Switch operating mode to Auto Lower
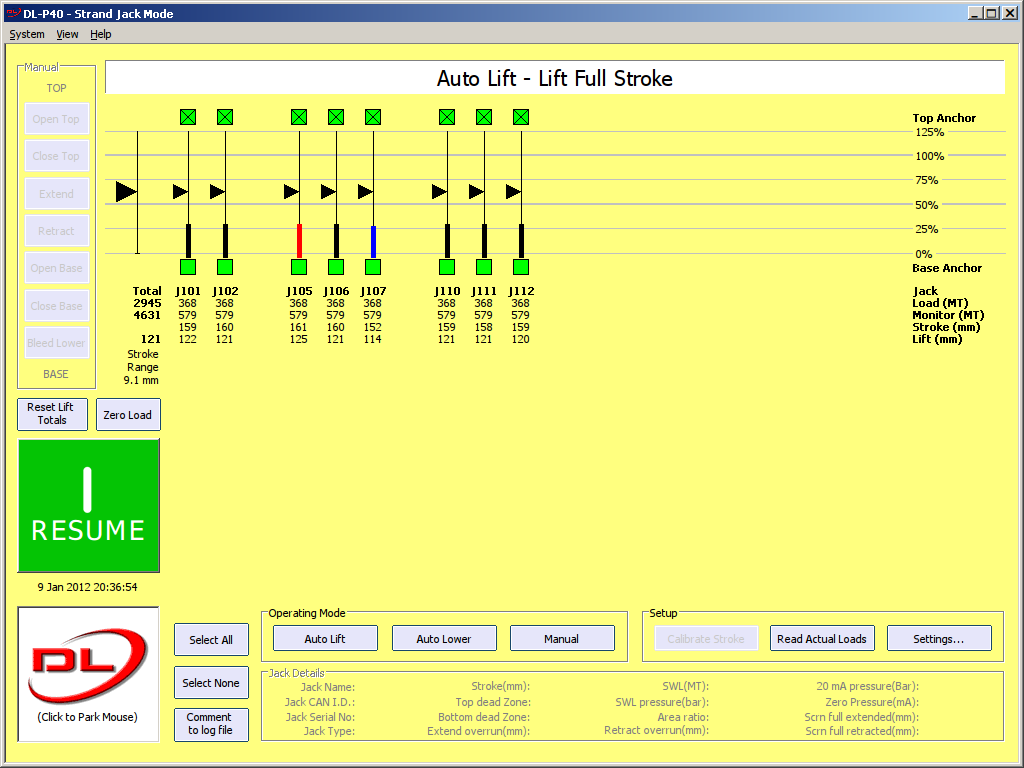 coord(443,639)
